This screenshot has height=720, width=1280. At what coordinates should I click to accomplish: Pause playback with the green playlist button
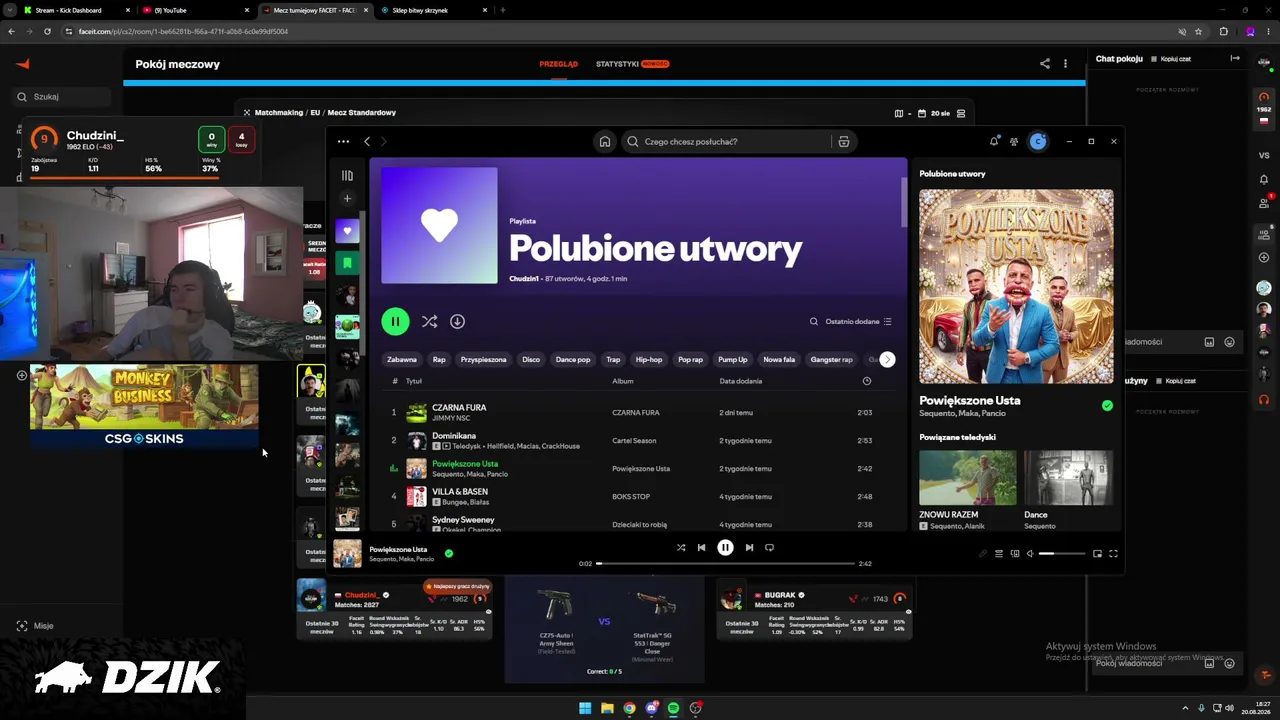395,321
